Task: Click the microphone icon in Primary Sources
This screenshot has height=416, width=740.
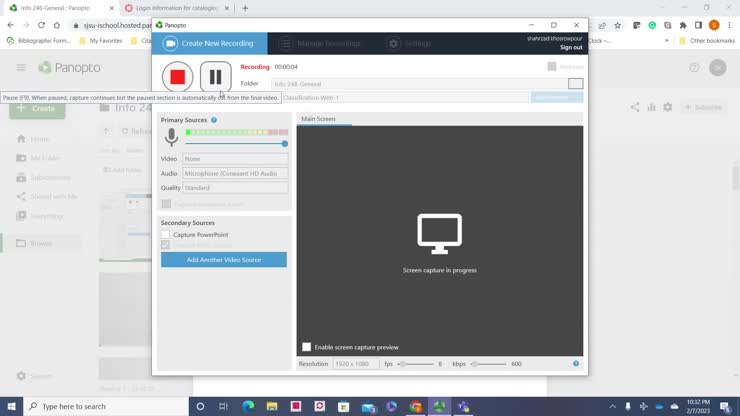Action: pos(171,137)
